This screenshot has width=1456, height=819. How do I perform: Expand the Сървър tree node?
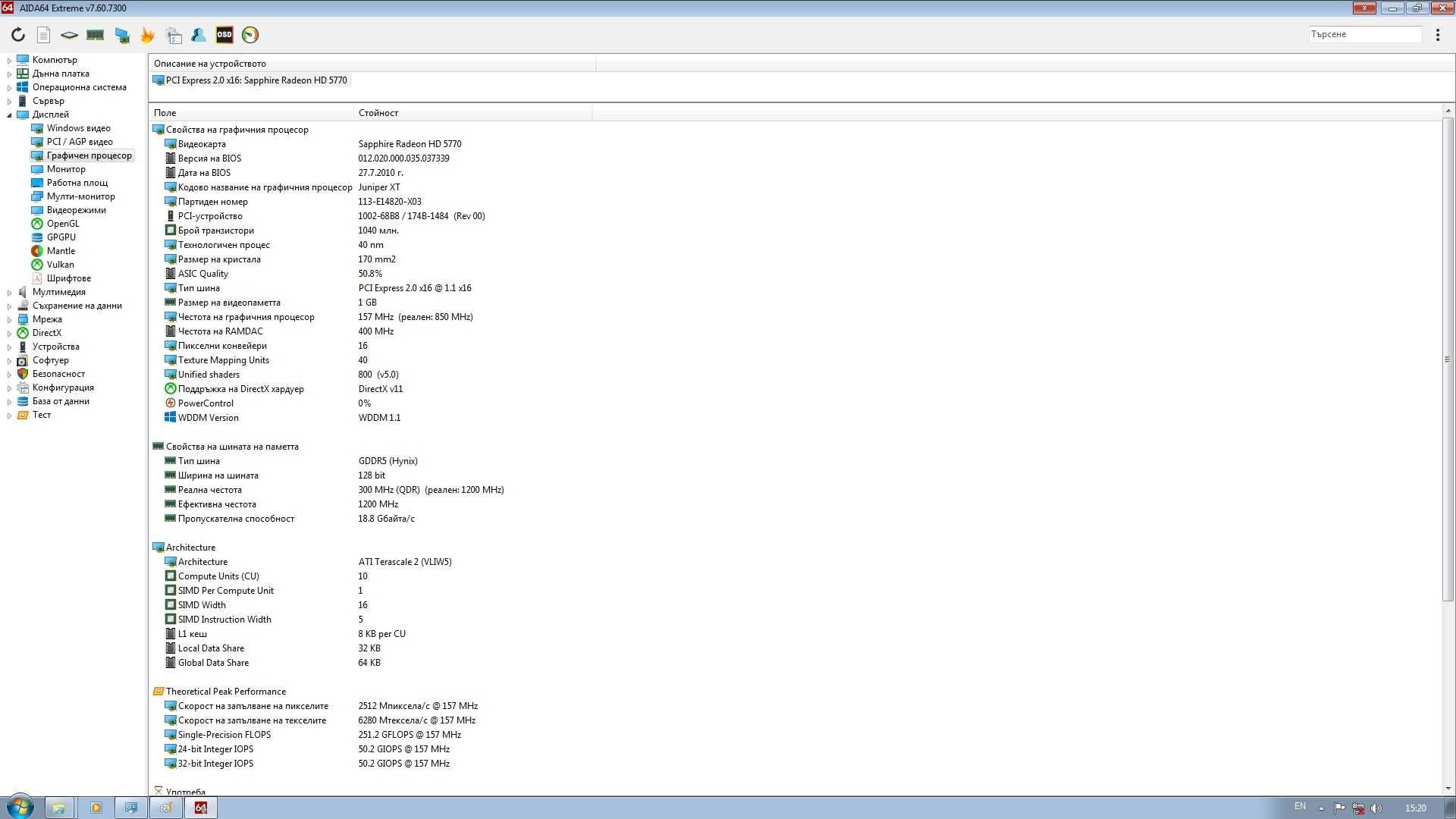coord(9,102)
